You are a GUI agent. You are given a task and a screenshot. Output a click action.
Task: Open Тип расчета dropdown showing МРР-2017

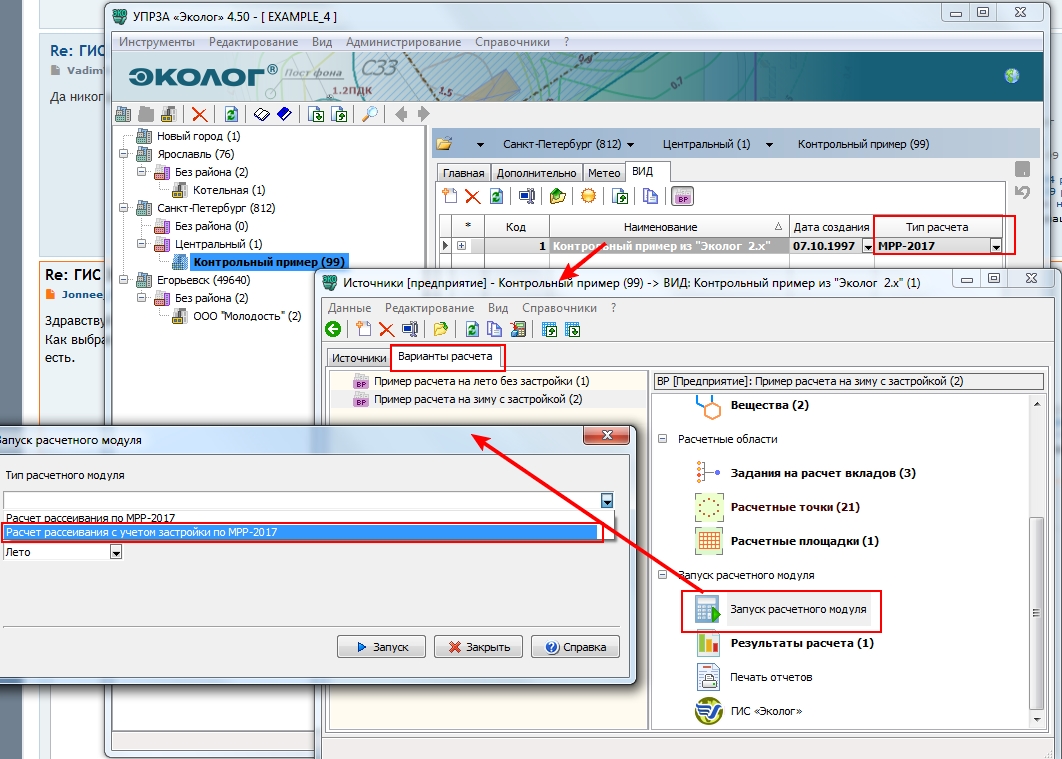pyautogui.click(x=996, y=246)
